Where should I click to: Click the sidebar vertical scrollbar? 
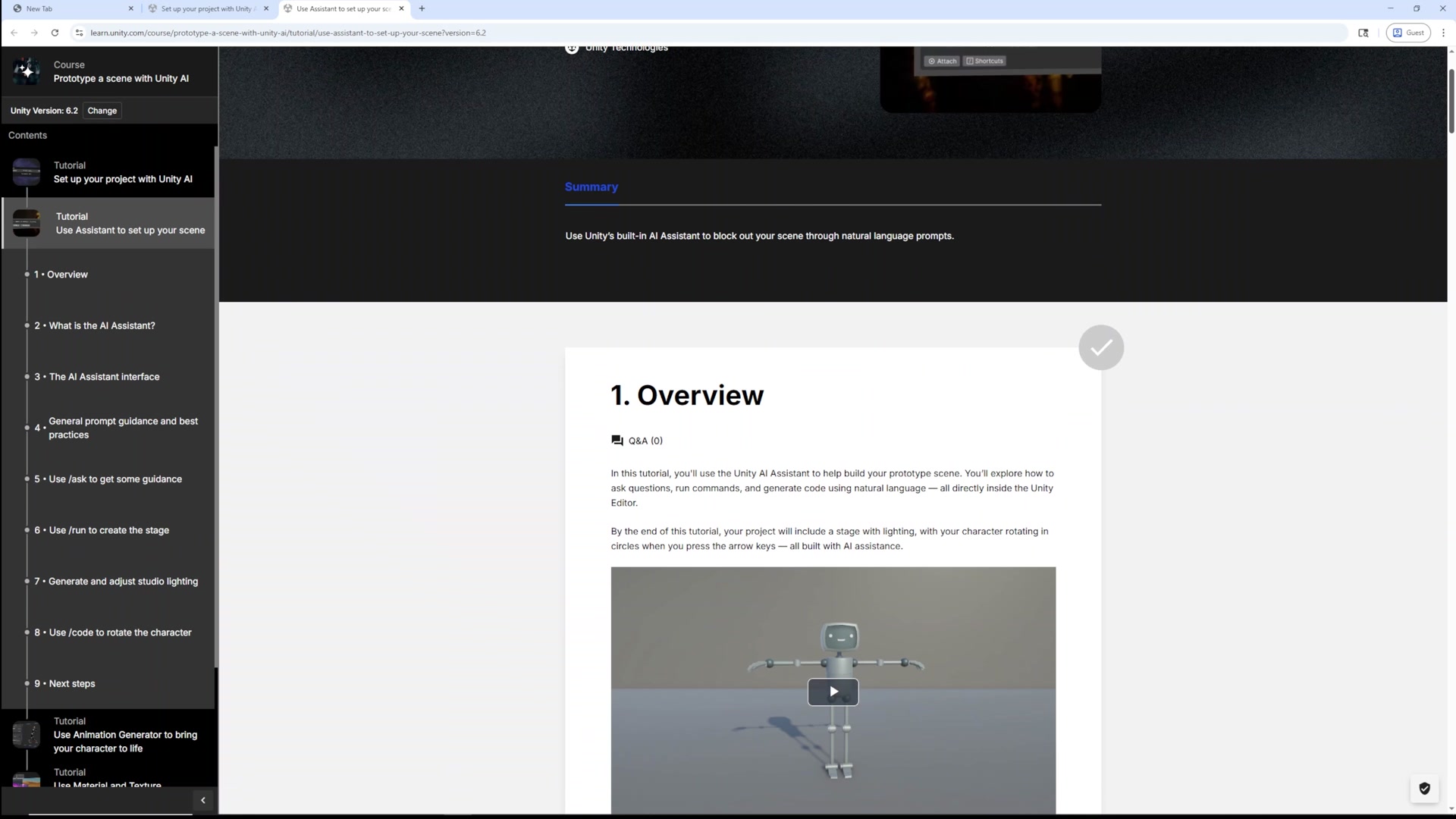click(216, 406)
